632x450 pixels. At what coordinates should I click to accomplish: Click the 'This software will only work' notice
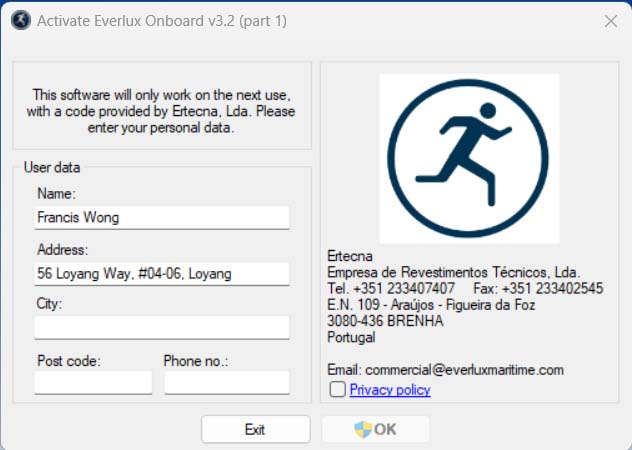tap(161, 111)
